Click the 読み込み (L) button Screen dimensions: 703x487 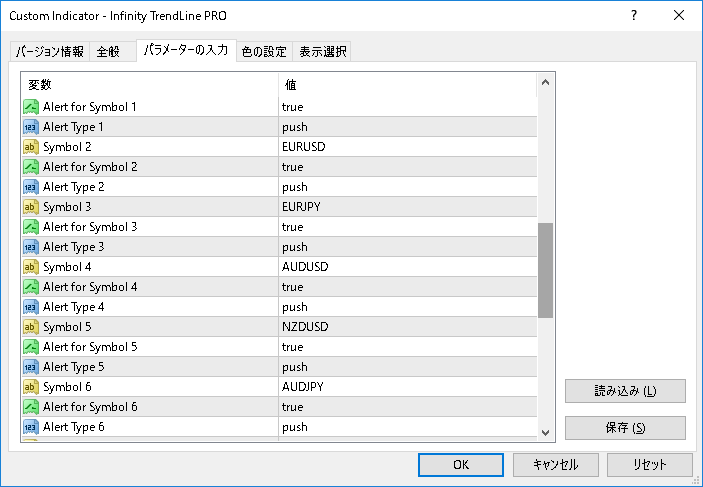click(625, 391)
